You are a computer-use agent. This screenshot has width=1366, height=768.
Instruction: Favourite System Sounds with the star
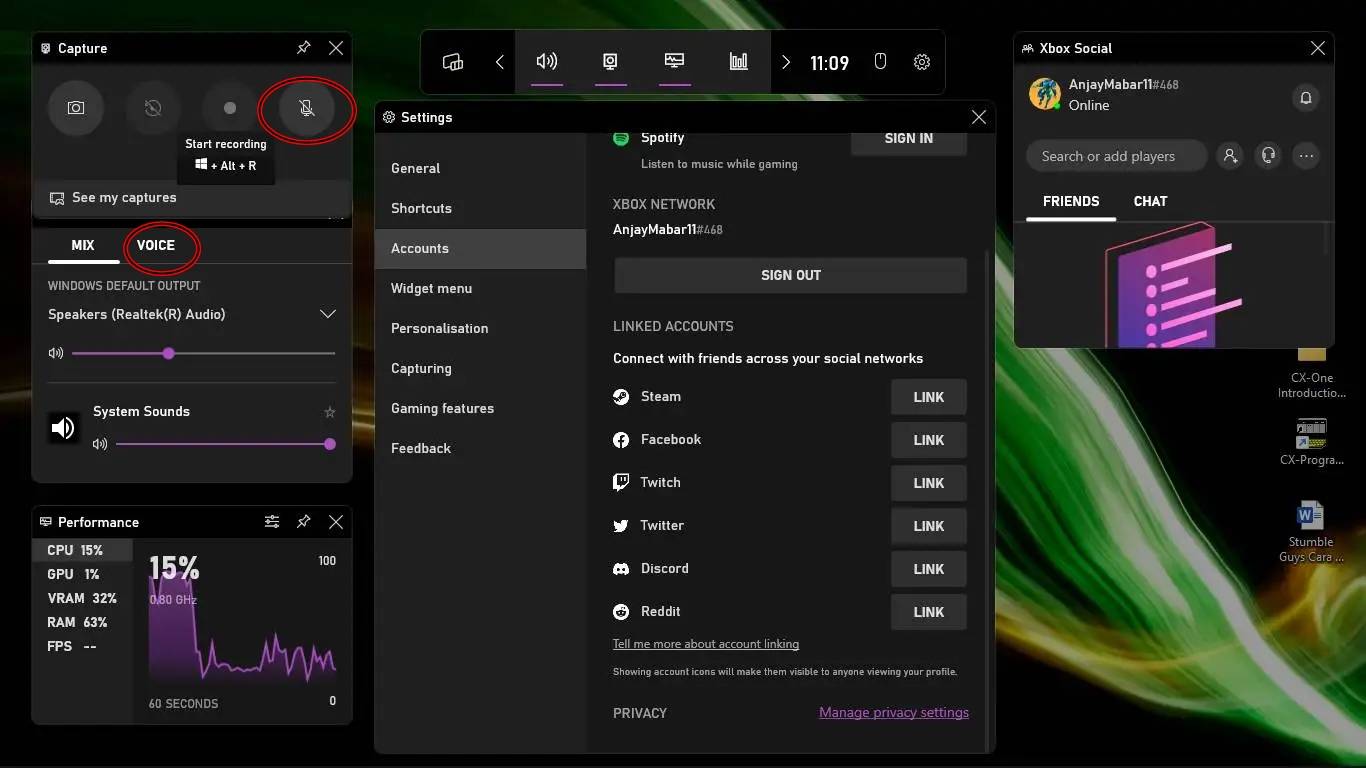click(x=330, y=412)
